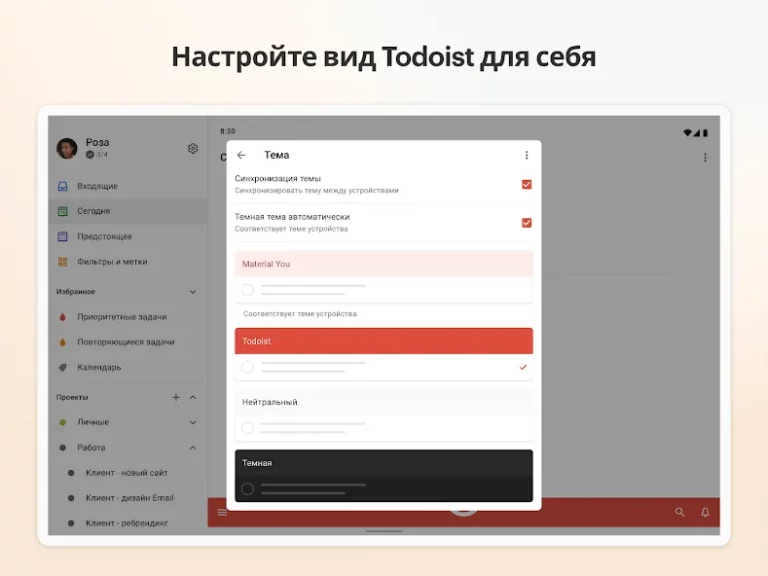Screen dimensions: 768x576
Task: Expand the Личные project chevron
Action: click(x=193, y=422)
